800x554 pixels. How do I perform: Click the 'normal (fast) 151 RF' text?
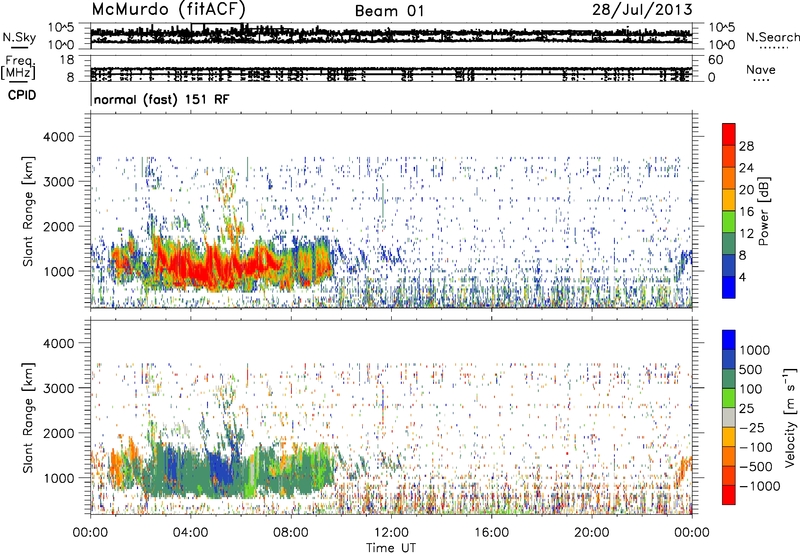coord(161,99)
